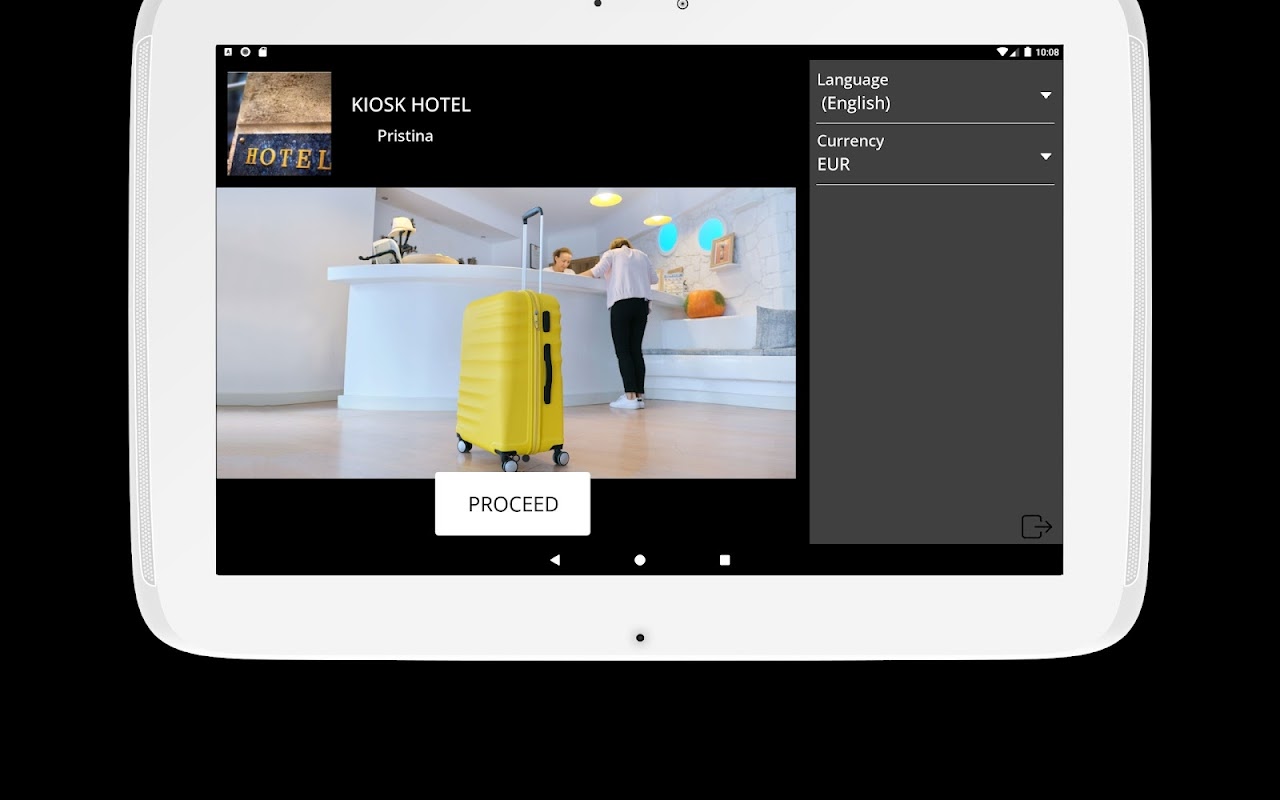The image size is (1280, 800).
Task: Tap the circular notification icon in status bar
Action: [245, 52]
